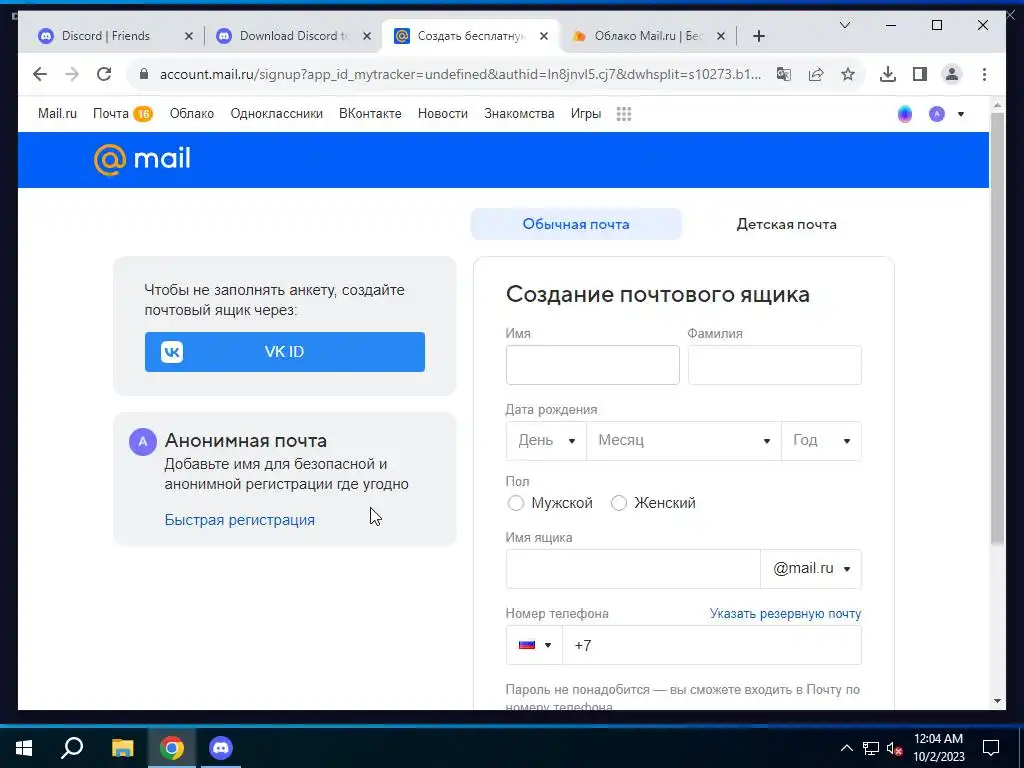
Task: Close the Discord | Friends tab
Action: point(189,37)
